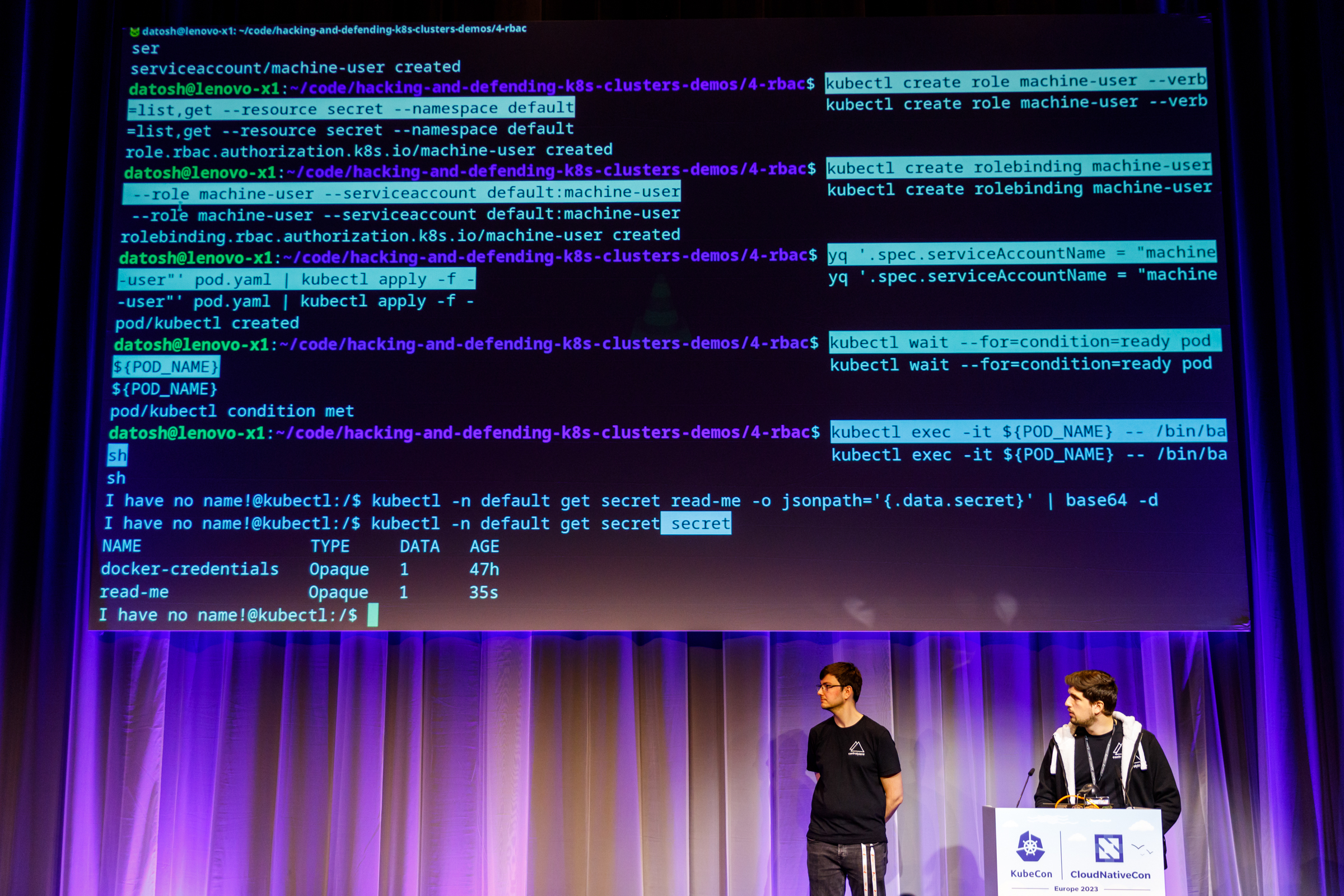
Task: Click highlighted 'kubectl exec -it ${POD_NAME}' command
Action: point(1028,431)
